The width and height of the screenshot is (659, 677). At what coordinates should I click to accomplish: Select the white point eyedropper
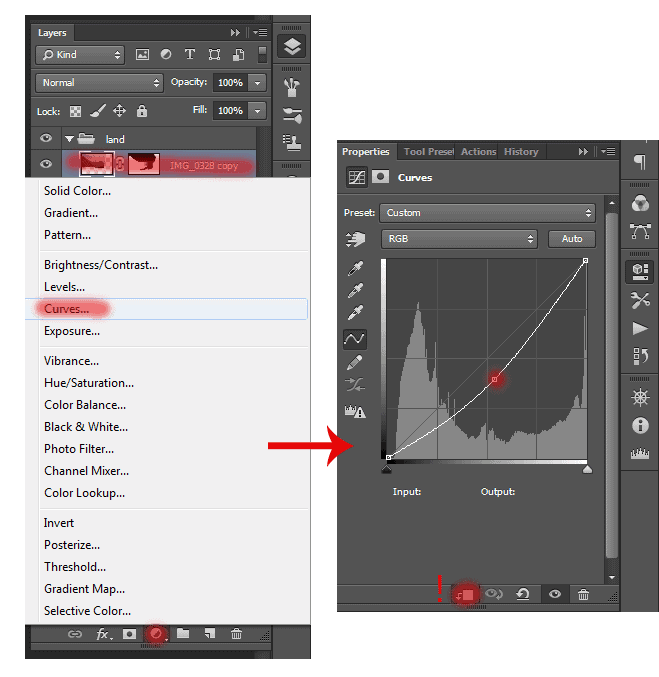(355, 313)
